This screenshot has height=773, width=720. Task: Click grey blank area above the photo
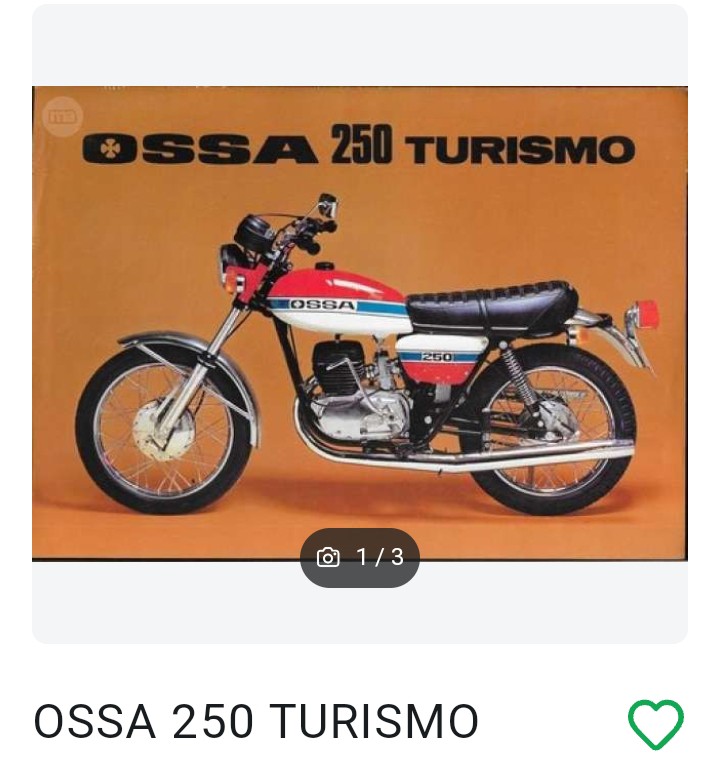[360, 45]
